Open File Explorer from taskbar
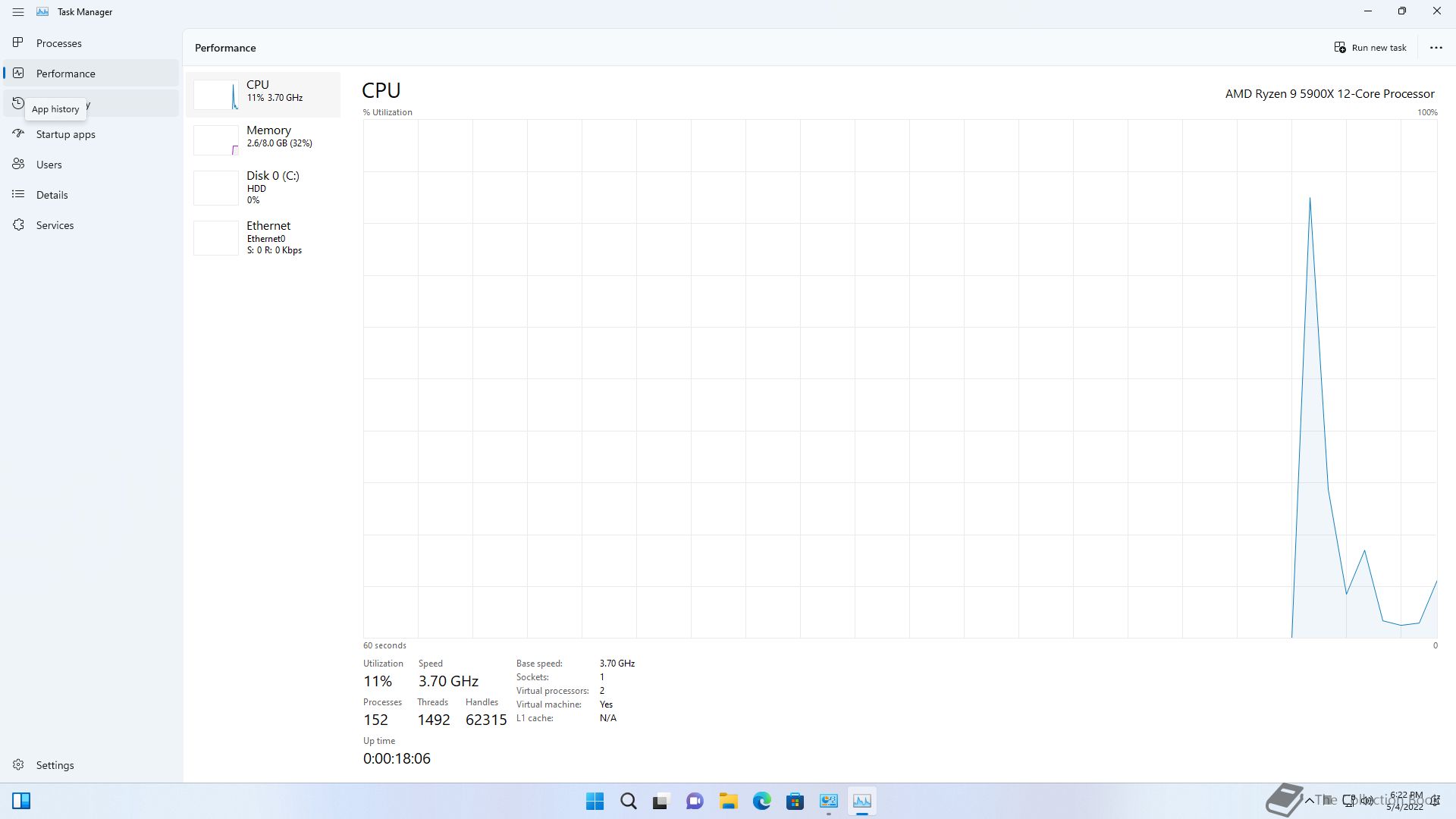This screenshot has width=1456, height=819. 728,801
